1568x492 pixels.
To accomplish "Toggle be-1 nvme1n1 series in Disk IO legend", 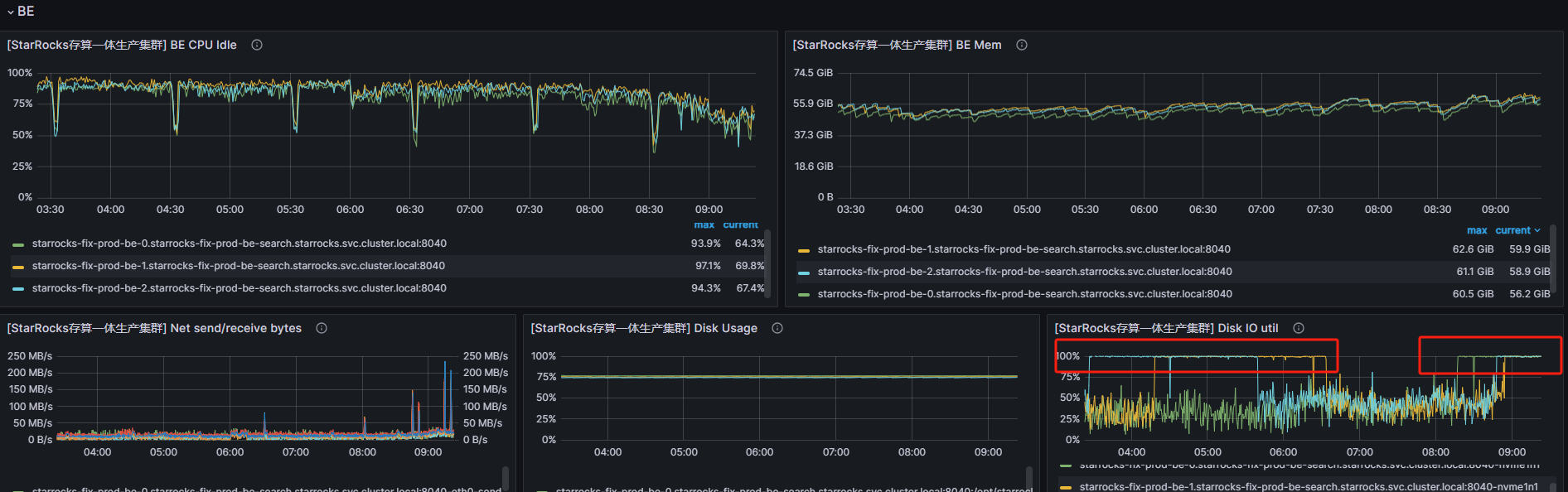I will pyautogui.click(x=1309, y=486).
